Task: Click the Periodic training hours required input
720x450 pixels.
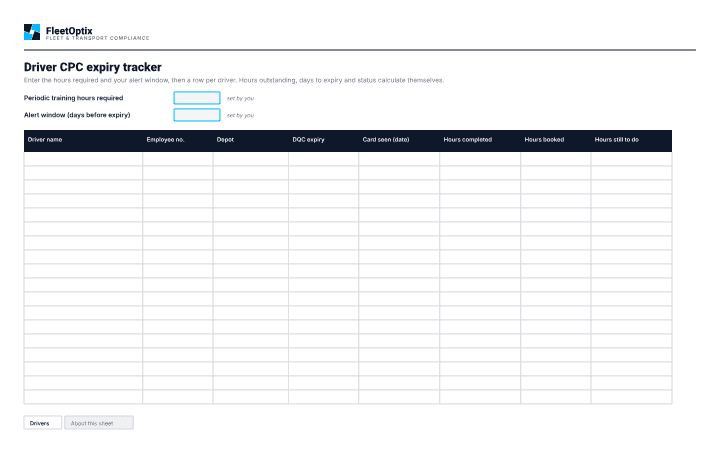Action: pos(197,98)
